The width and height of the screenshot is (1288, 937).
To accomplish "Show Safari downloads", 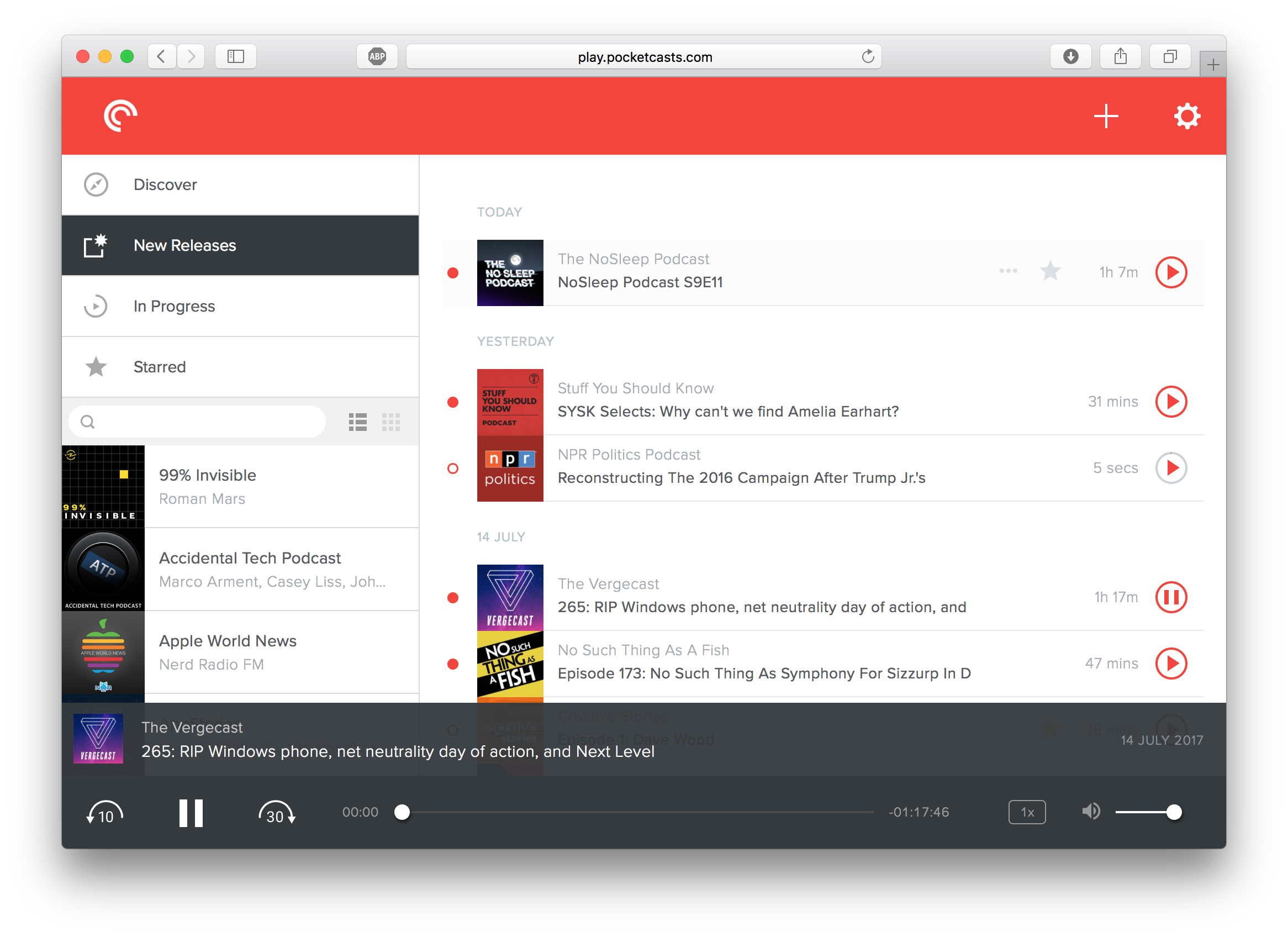I will 1070,56.
